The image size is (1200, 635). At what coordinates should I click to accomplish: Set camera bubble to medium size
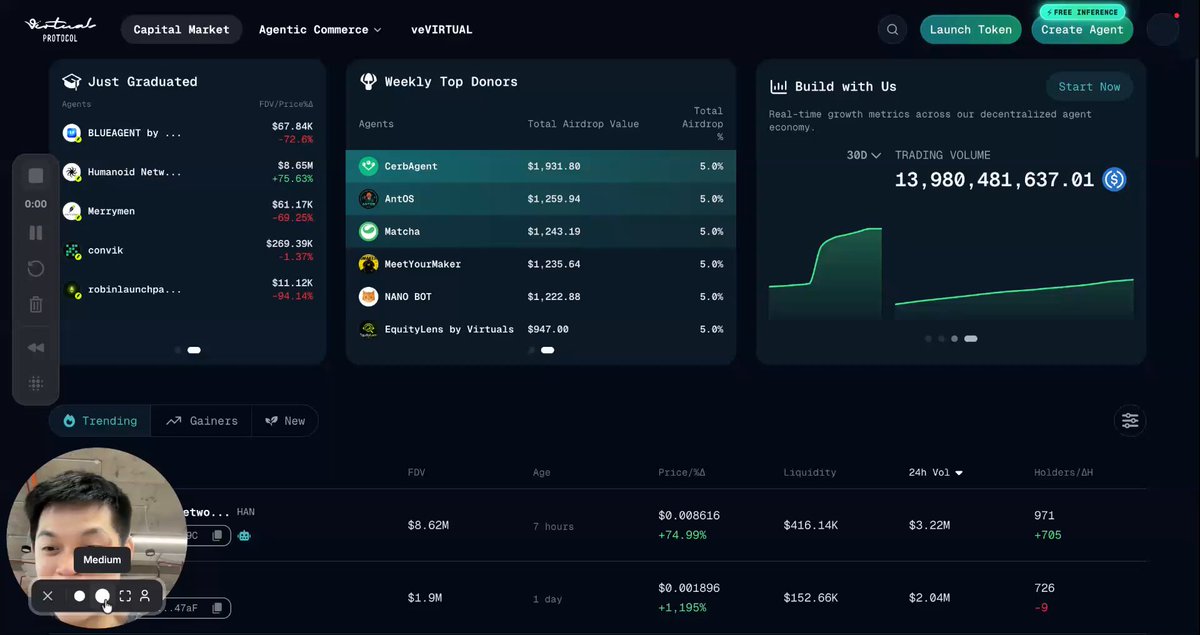[102, 596]
